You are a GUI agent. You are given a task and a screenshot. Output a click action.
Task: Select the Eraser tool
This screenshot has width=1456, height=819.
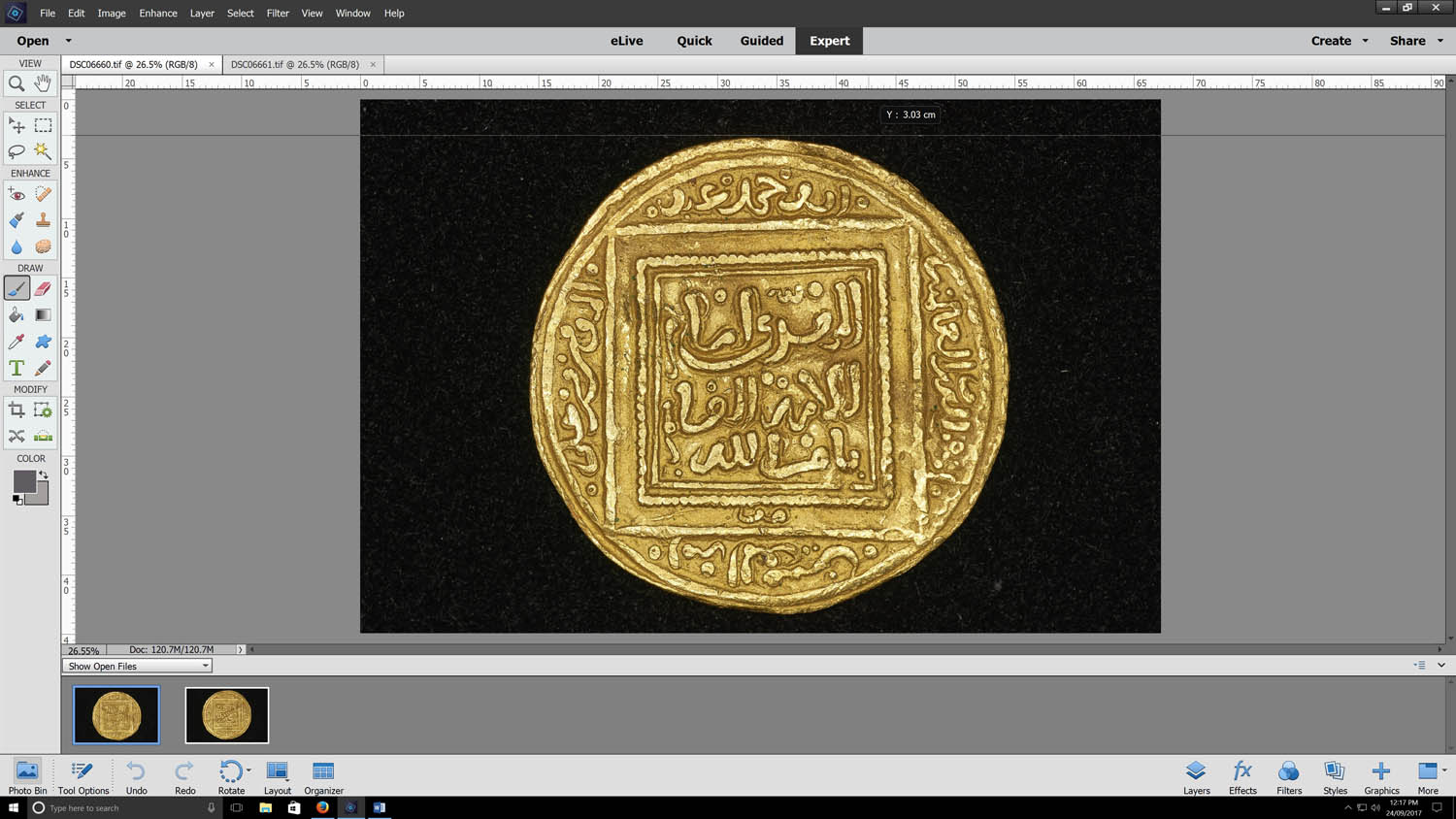pyautogui.click(x=43, y=288)
